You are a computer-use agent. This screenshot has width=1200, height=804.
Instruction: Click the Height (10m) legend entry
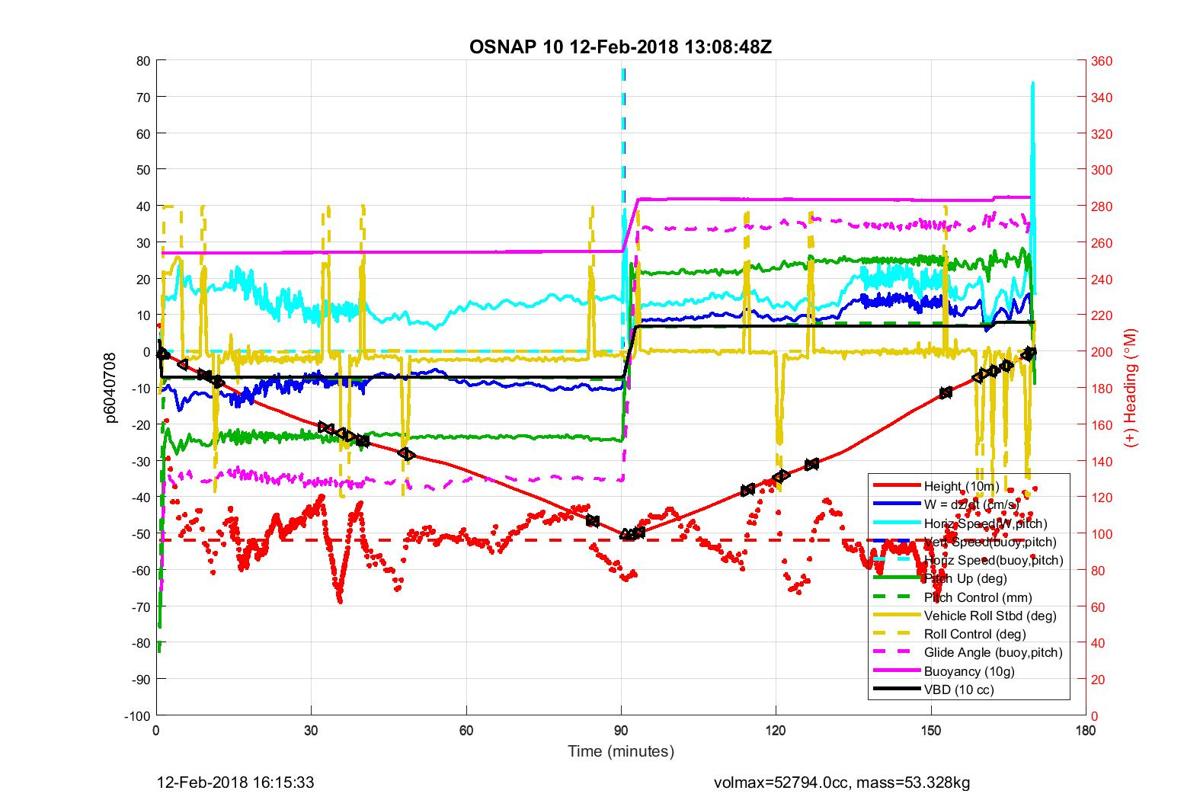coord(959,485)
